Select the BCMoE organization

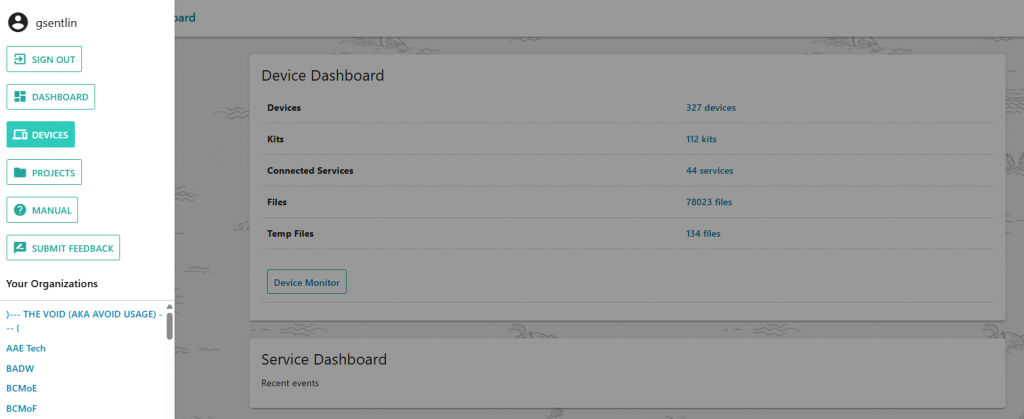pos(22,388)
